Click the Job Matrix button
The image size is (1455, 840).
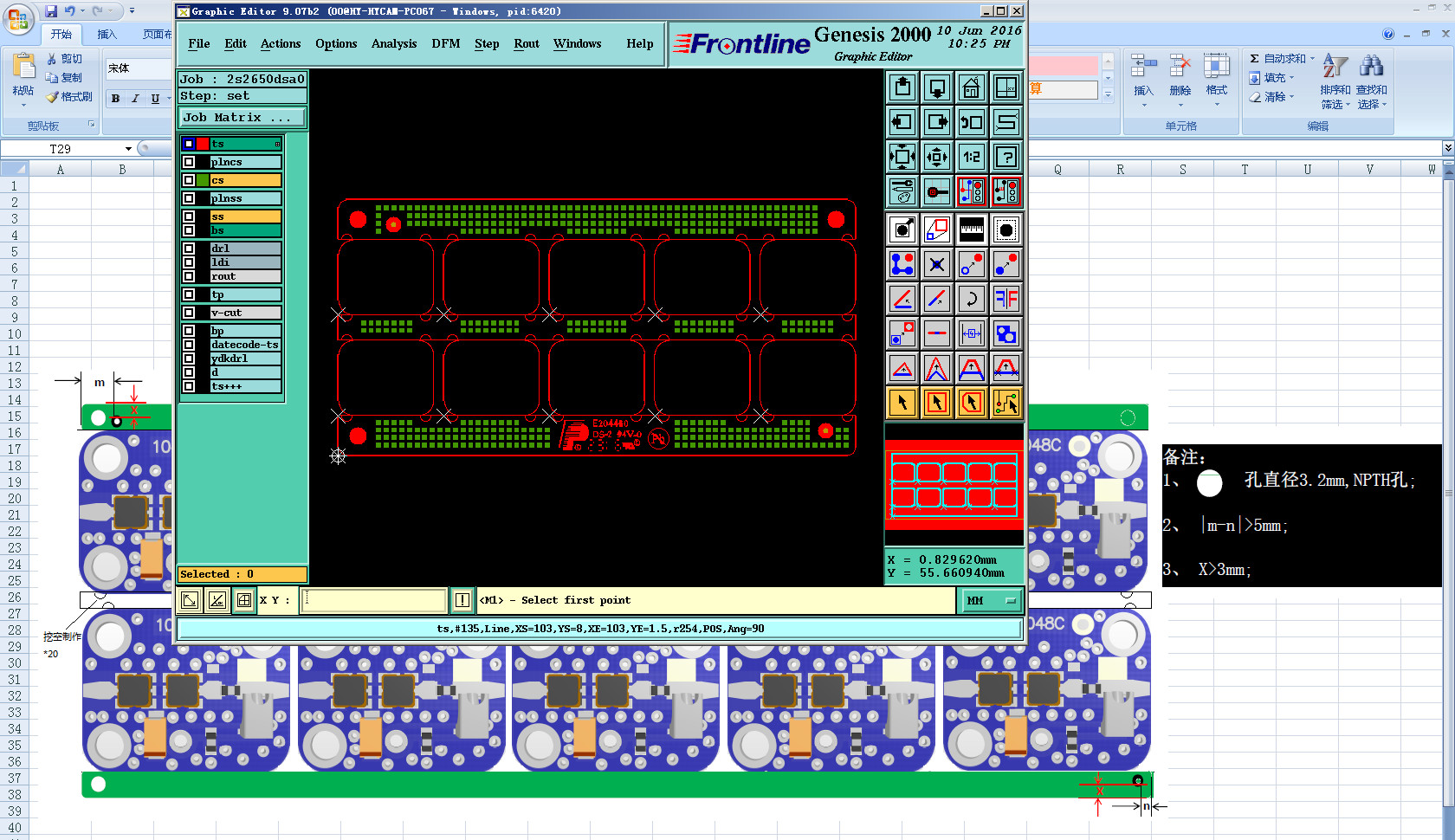242,118
